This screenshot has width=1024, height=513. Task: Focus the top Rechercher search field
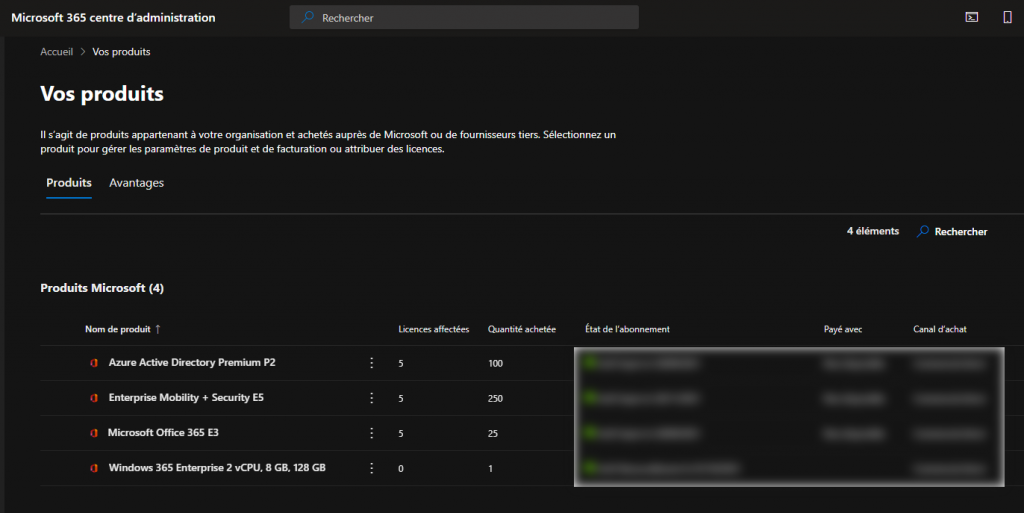pyautogui.click(x=464, y=18)
